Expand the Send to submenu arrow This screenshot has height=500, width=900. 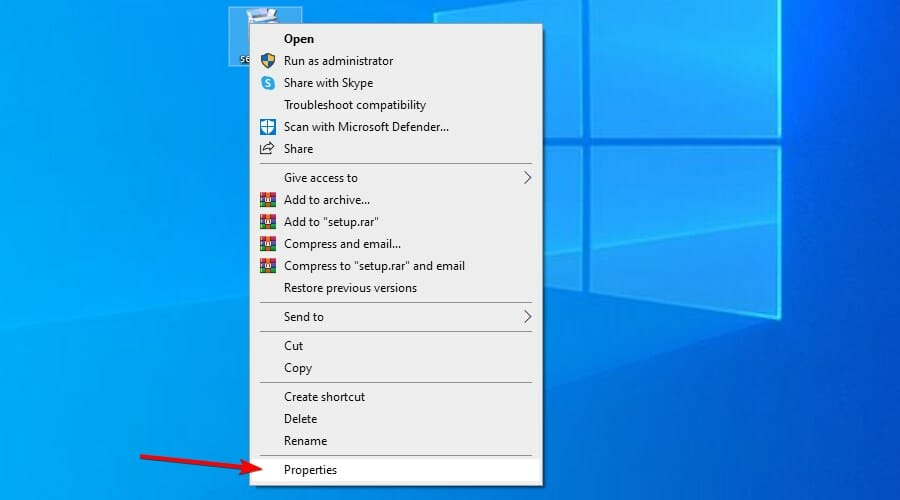[x=527, y=317]
